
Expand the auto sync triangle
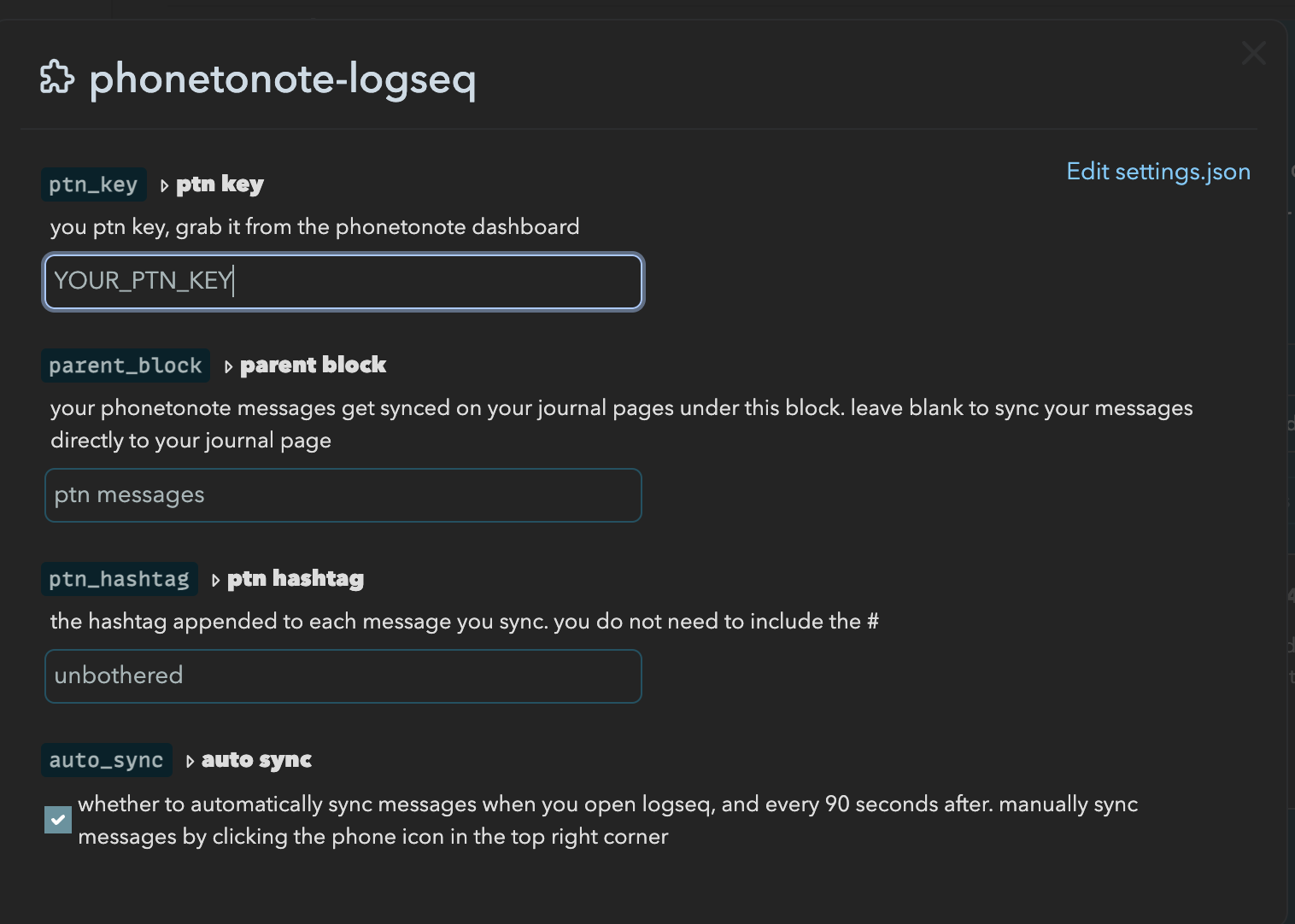click(190, 761)
